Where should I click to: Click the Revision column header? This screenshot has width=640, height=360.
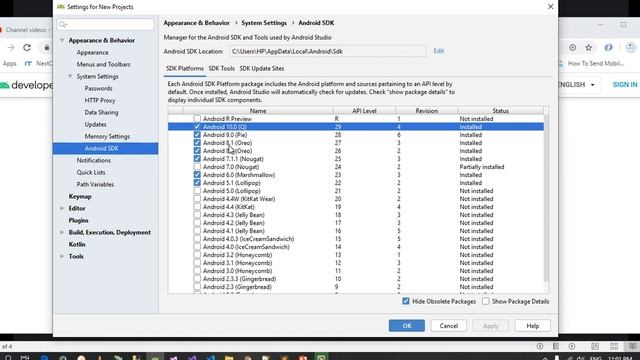(427, 111)
